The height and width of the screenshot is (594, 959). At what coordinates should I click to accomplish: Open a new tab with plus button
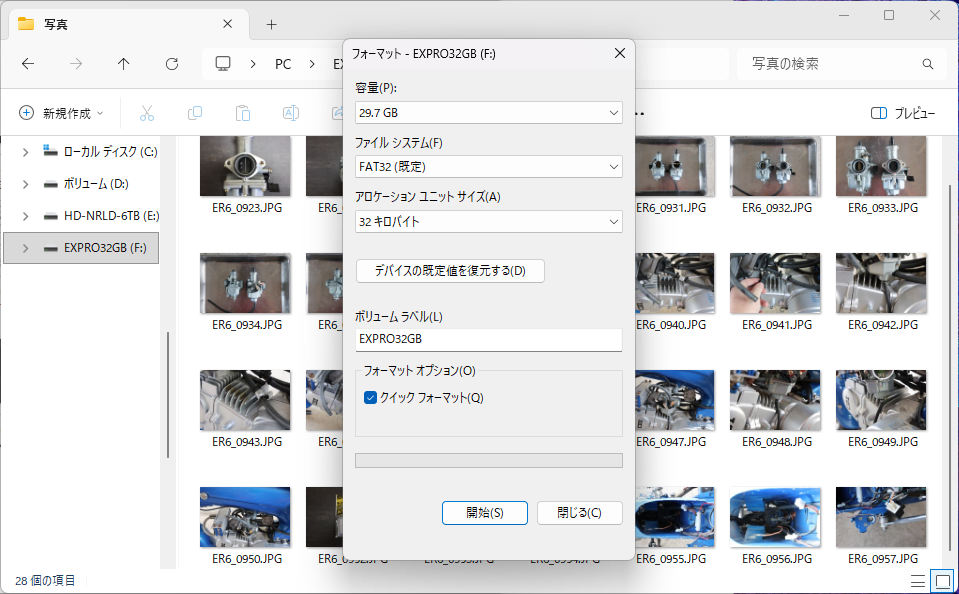[271, 24]
